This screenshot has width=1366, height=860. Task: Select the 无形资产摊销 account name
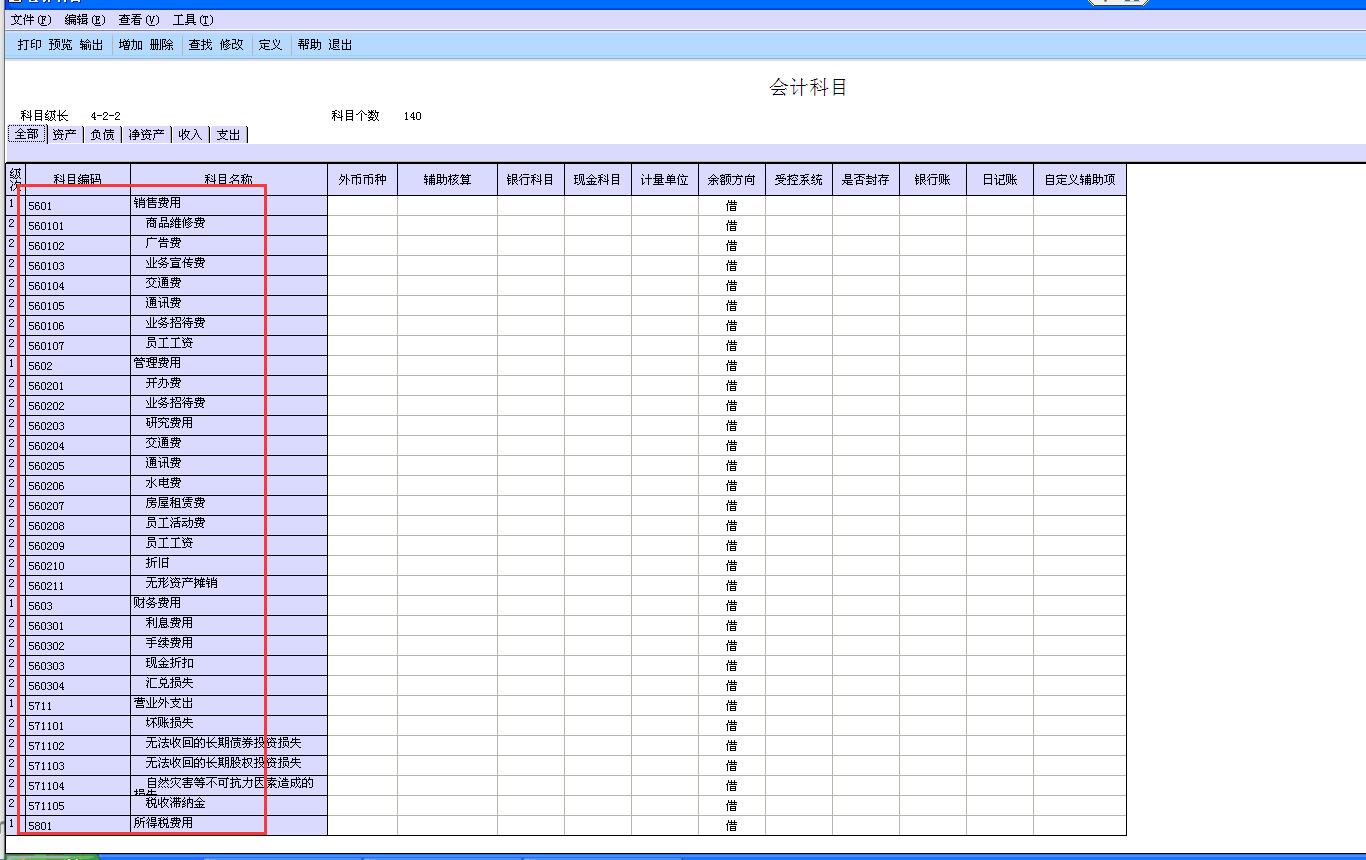pos(181,583)
